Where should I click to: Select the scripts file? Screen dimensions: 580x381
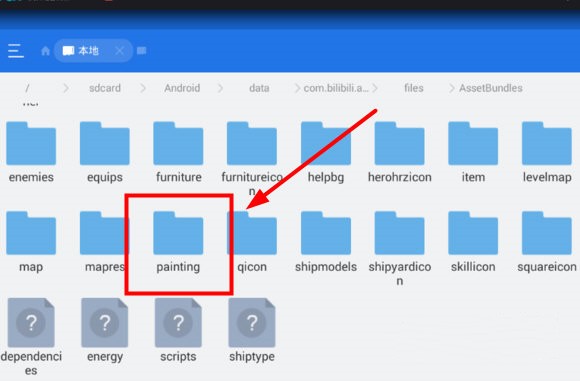point(178,330)
